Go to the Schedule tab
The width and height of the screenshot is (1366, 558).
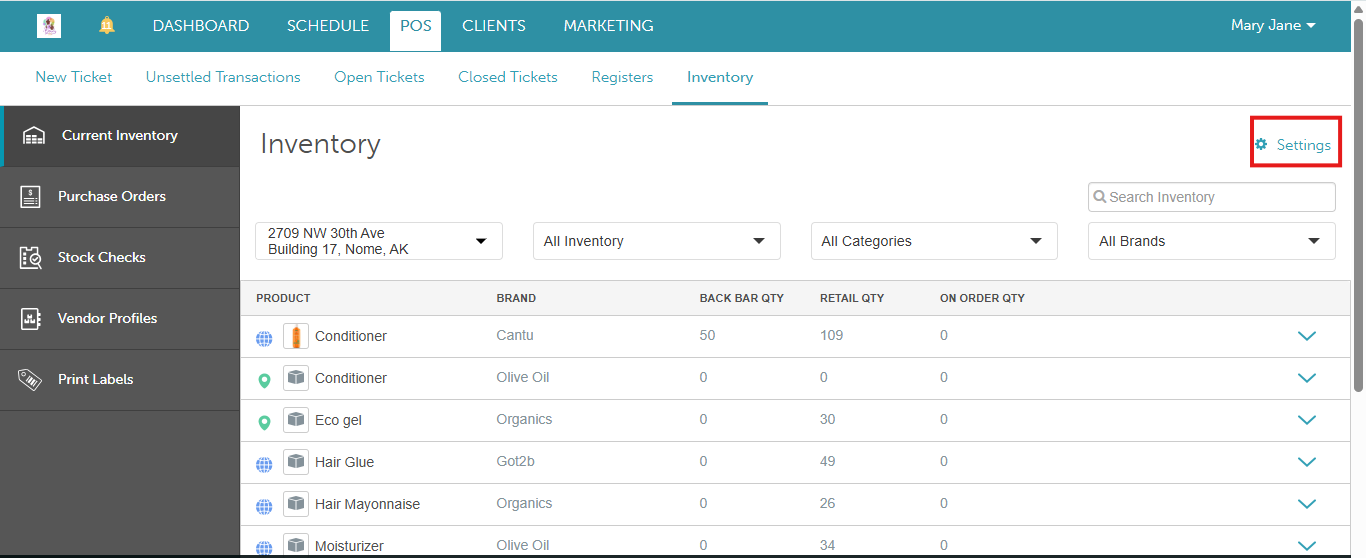click(x=328, y=26)
